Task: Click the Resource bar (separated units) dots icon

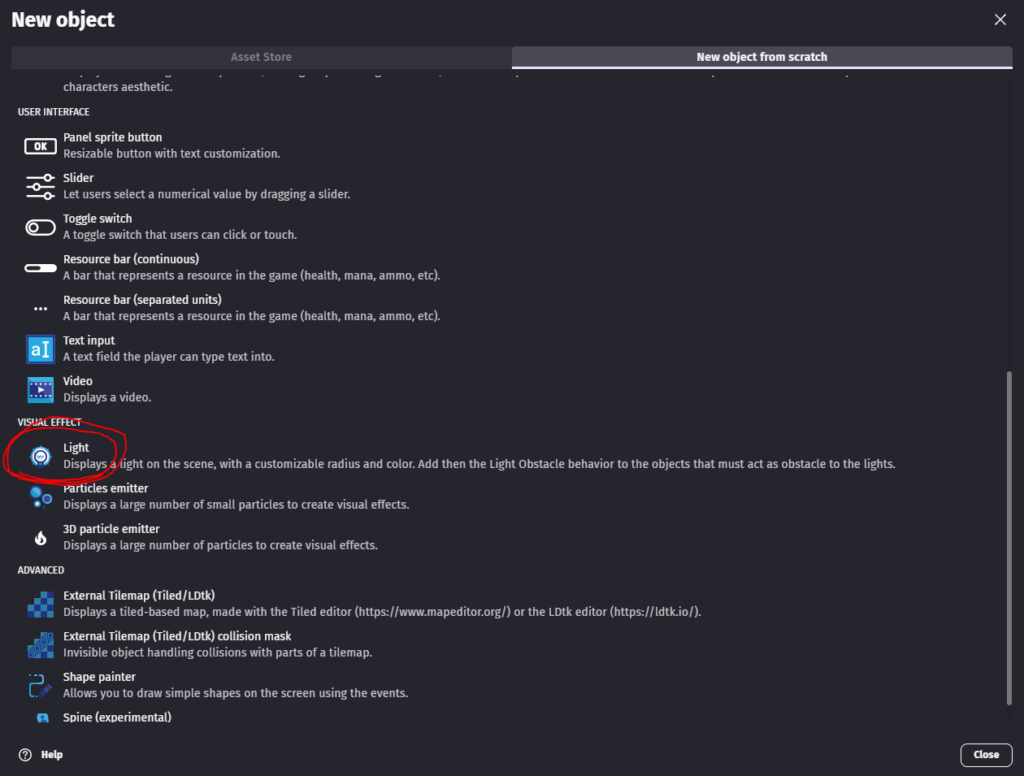Action: (x=40, y=308)
